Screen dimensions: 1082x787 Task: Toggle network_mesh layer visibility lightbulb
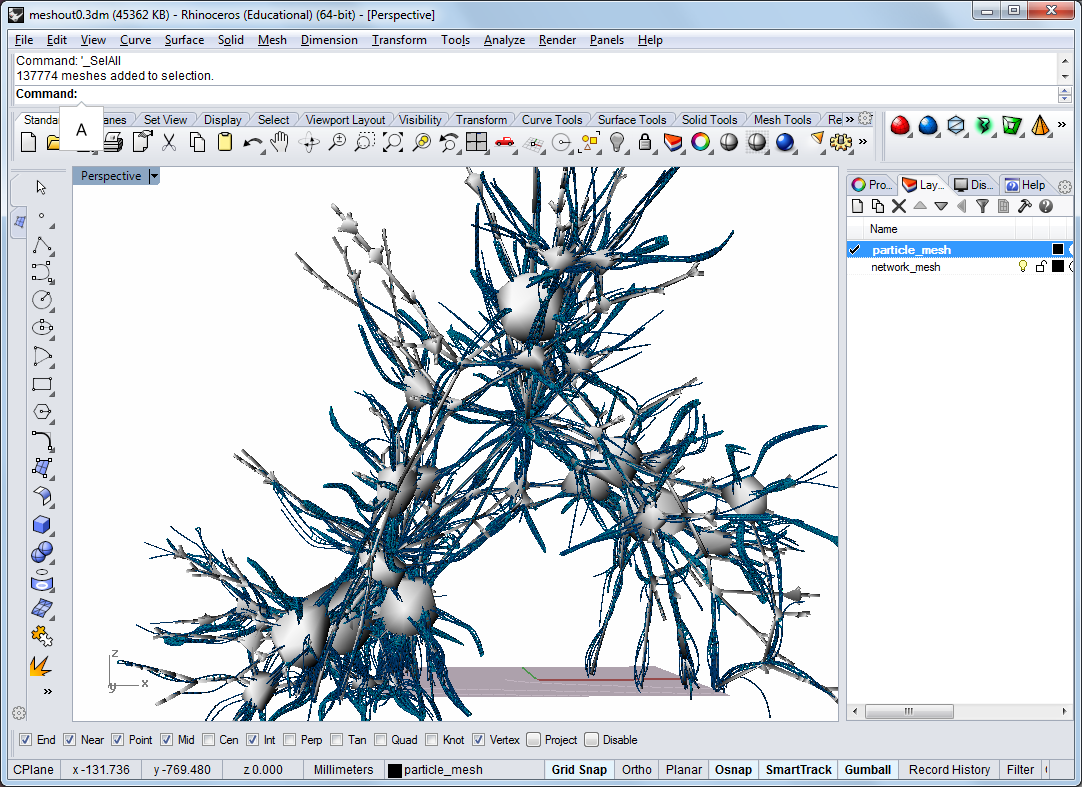tap(1023, 267)
